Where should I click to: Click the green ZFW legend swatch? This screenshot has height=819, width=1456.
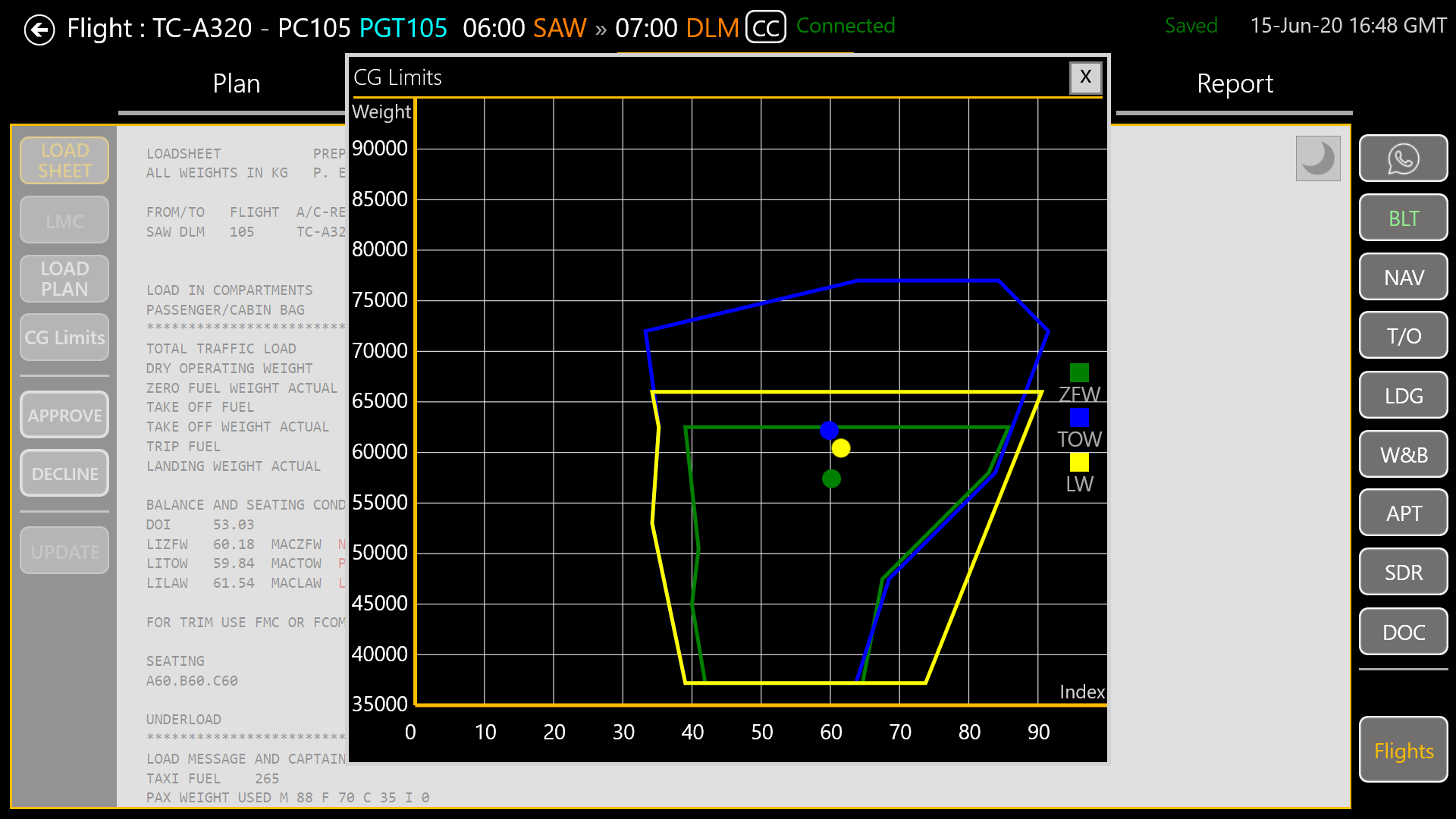1079,372
